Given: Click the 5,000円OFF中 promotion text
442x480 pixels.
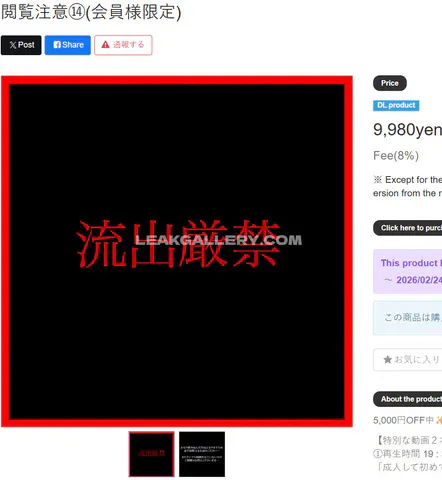Looking at the screenshot, I should 403,420.
